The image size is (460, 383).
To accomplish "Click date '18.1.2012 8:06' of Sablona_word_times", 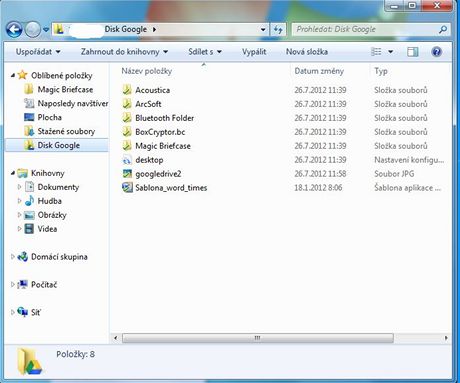I will point(318,188).
